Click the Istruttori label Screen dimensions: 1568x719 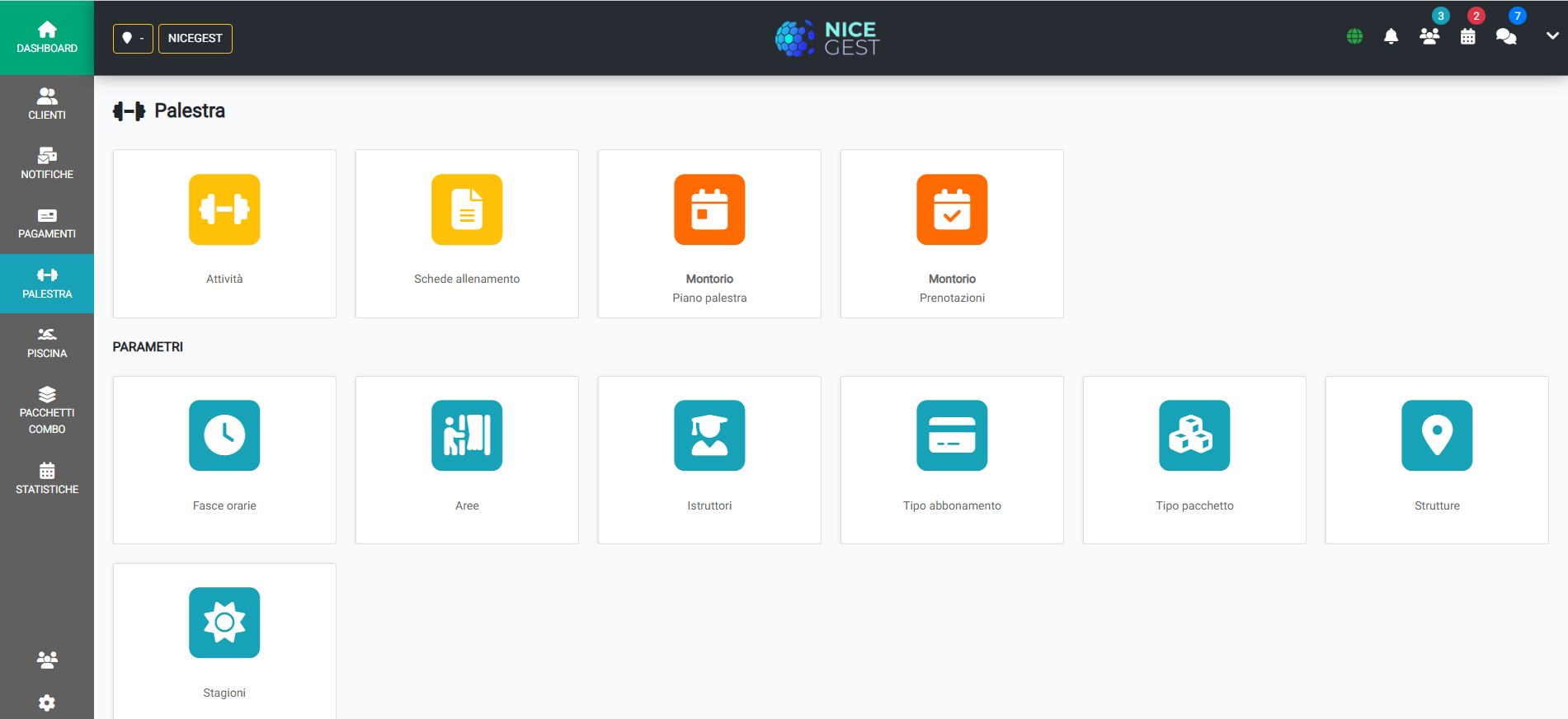709,505
